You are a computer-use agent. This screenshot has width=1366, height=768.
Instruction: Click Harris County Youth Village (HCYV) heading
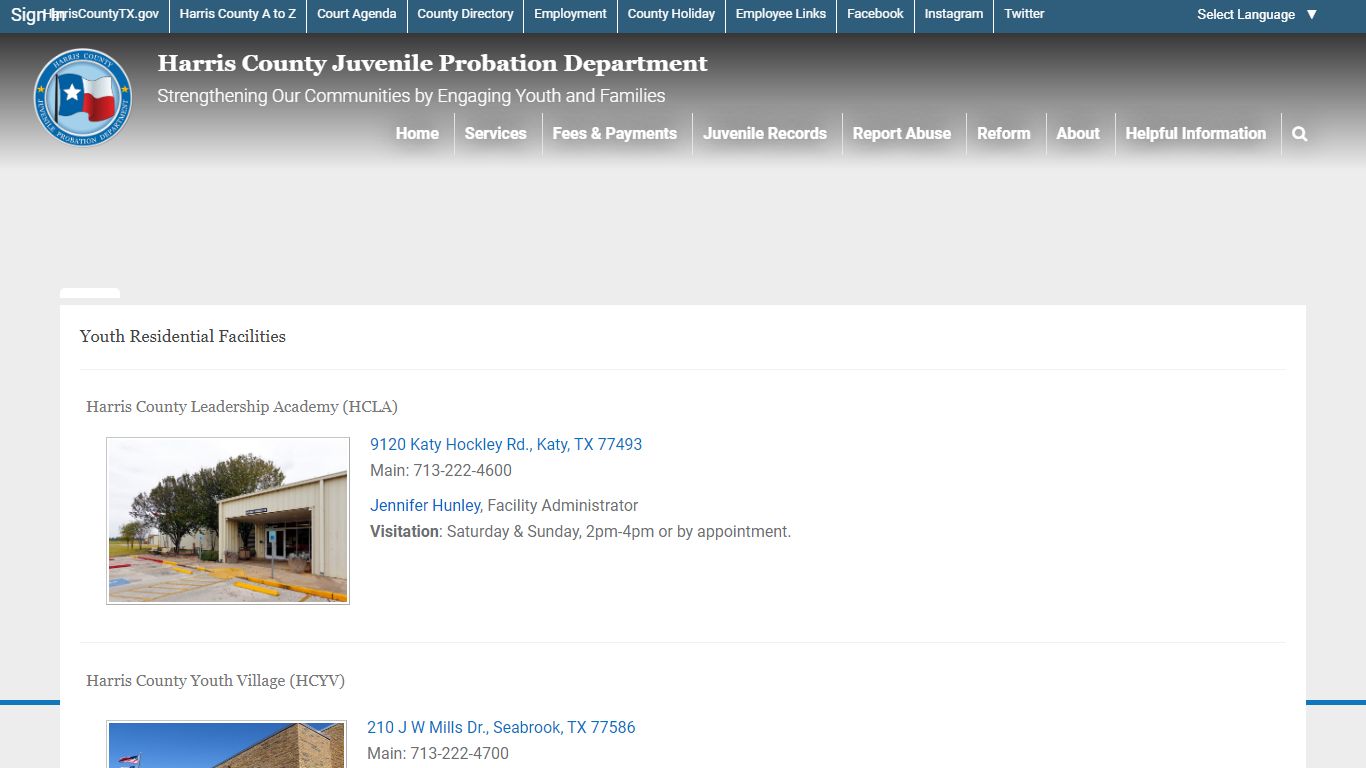215,681
